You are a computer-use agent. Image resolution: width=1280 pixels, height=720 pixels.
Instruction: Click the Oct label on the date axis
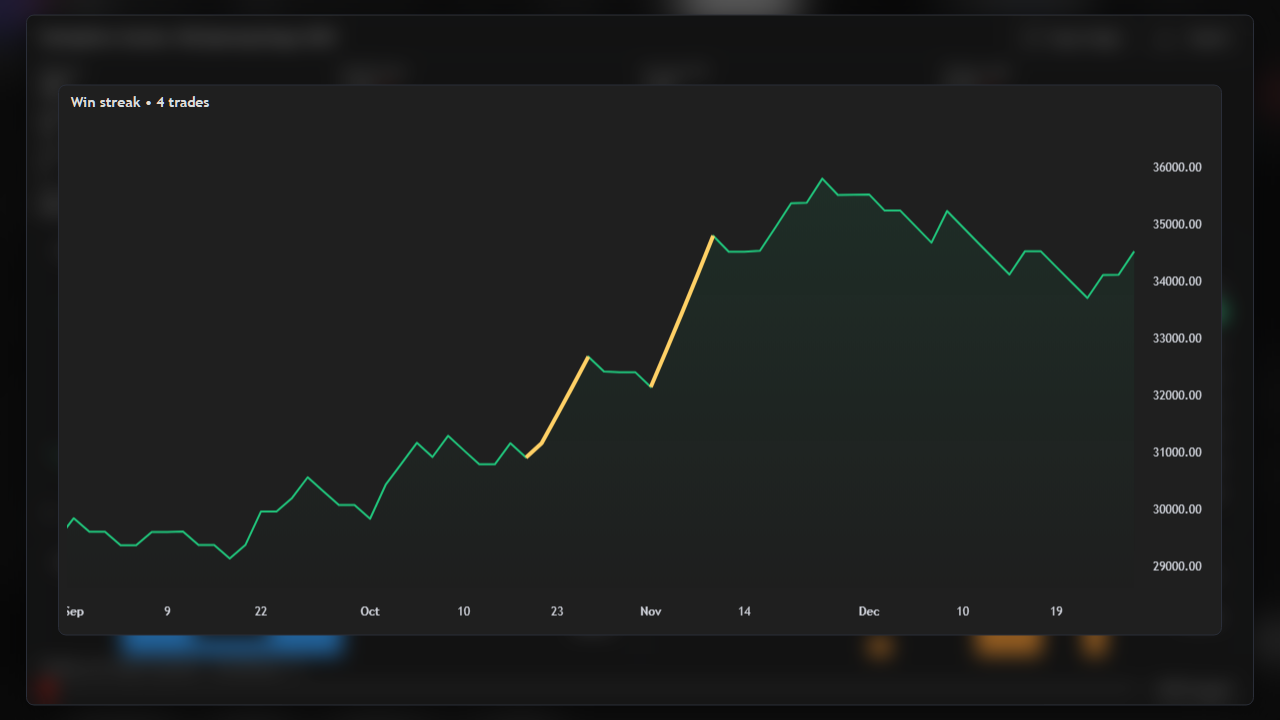click(370, 611)
